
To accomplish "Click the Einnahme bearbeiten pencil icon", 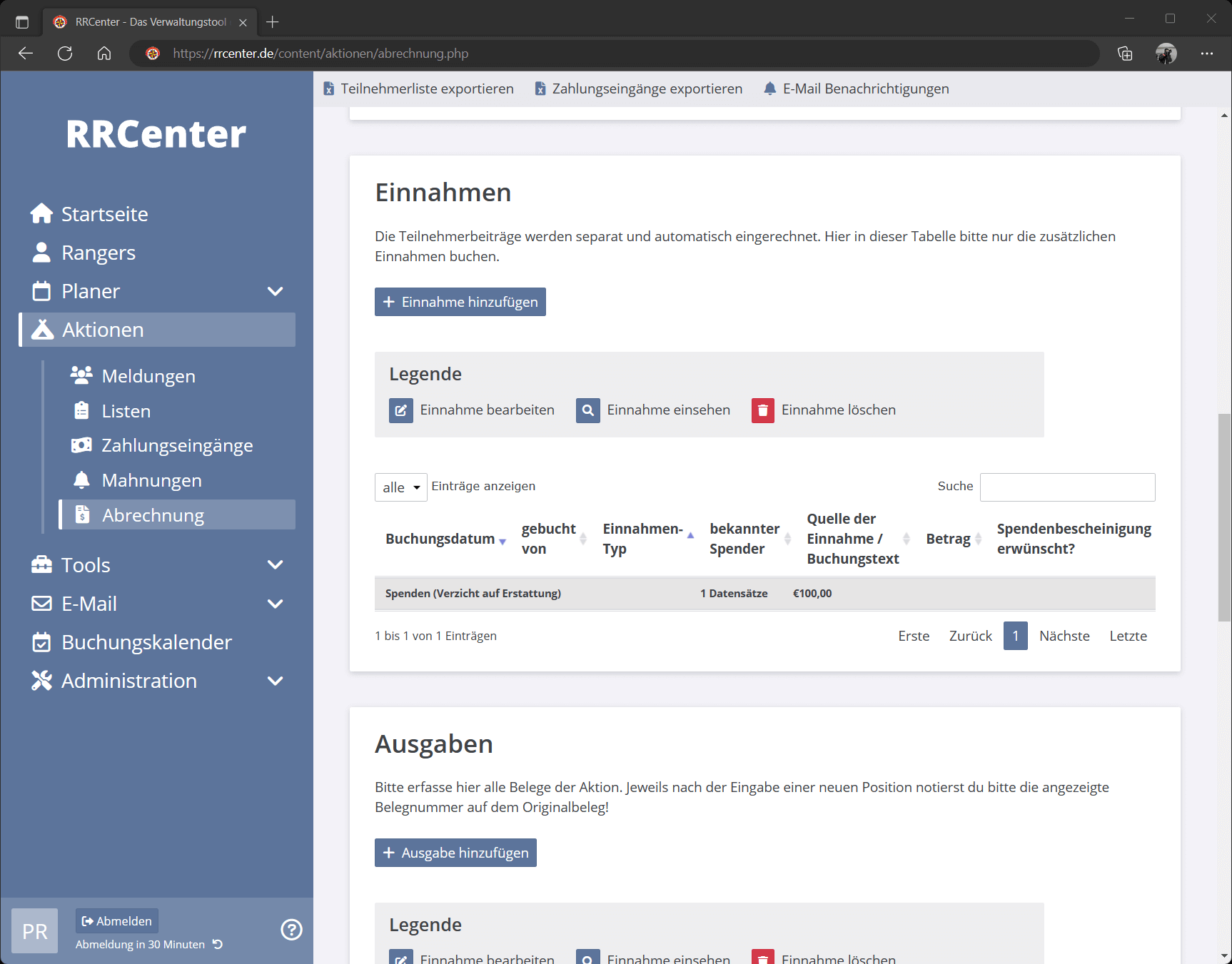I will click(x=401, y=410).
